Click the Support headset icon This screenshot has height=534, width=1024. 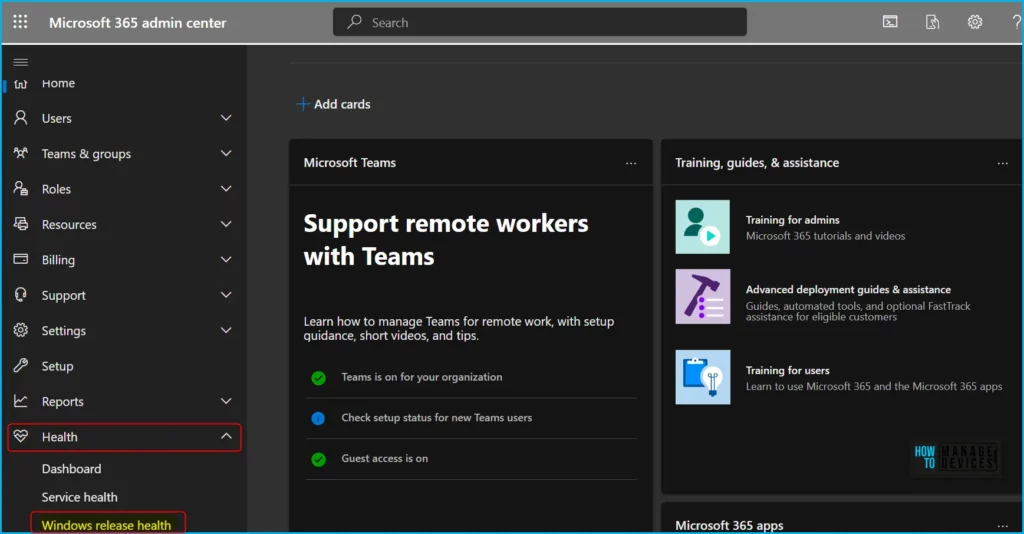(21, 294)
